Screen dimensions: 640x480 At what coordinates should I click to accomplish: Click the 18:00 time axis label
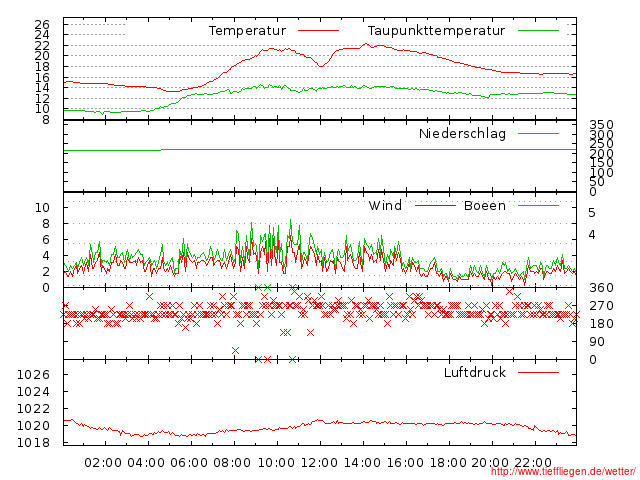[x=448, y=463]
